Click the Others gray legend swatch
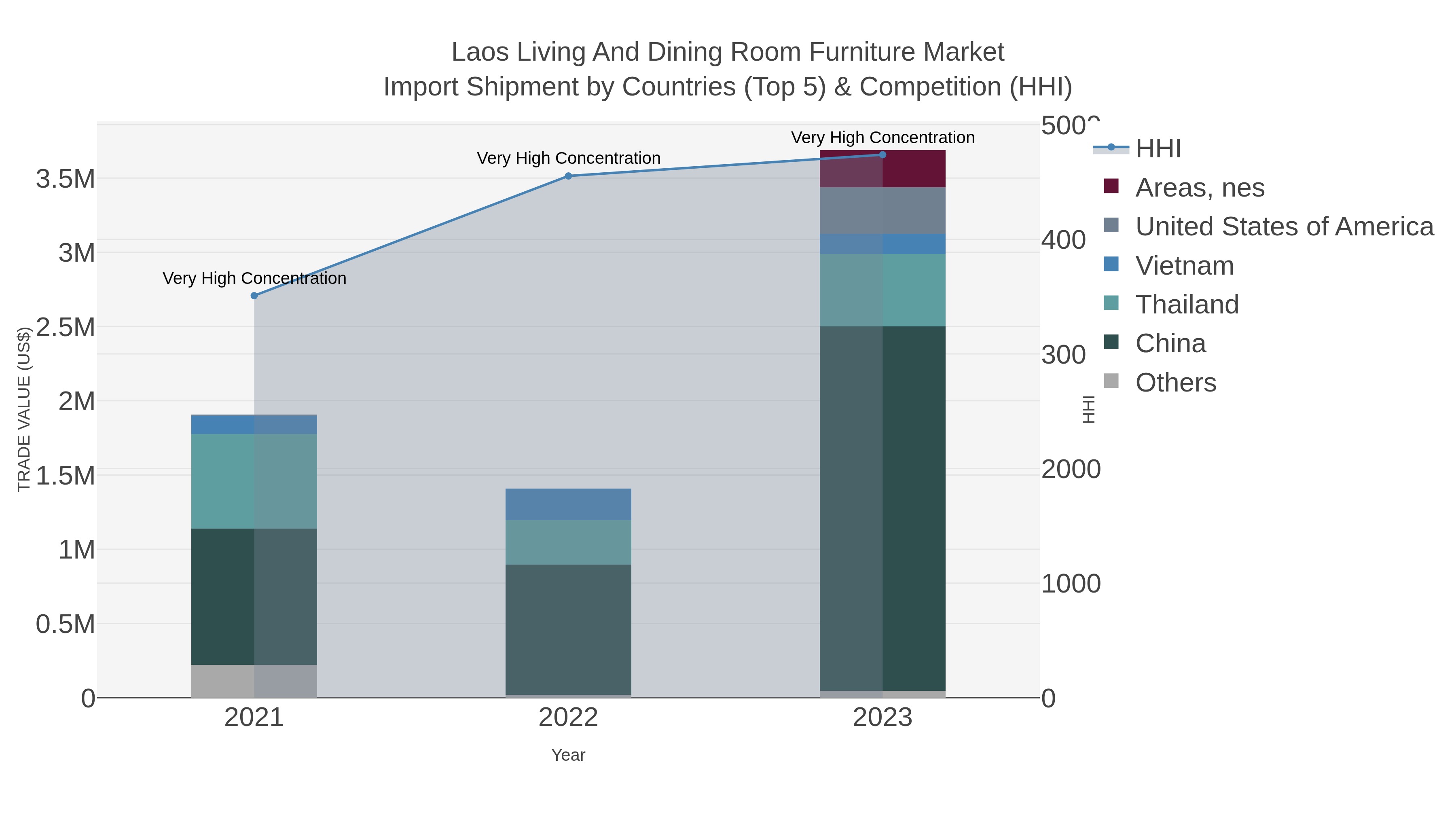Image resolution: width=1456 pixels, height=819 pixels. (1111, 381)
